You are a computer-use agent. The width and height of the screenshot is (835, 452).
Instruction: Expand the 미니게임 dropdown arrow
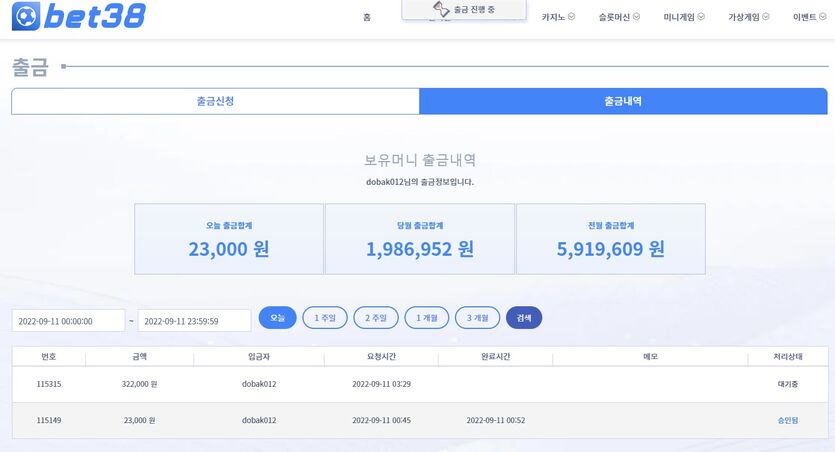click(701, 17)
